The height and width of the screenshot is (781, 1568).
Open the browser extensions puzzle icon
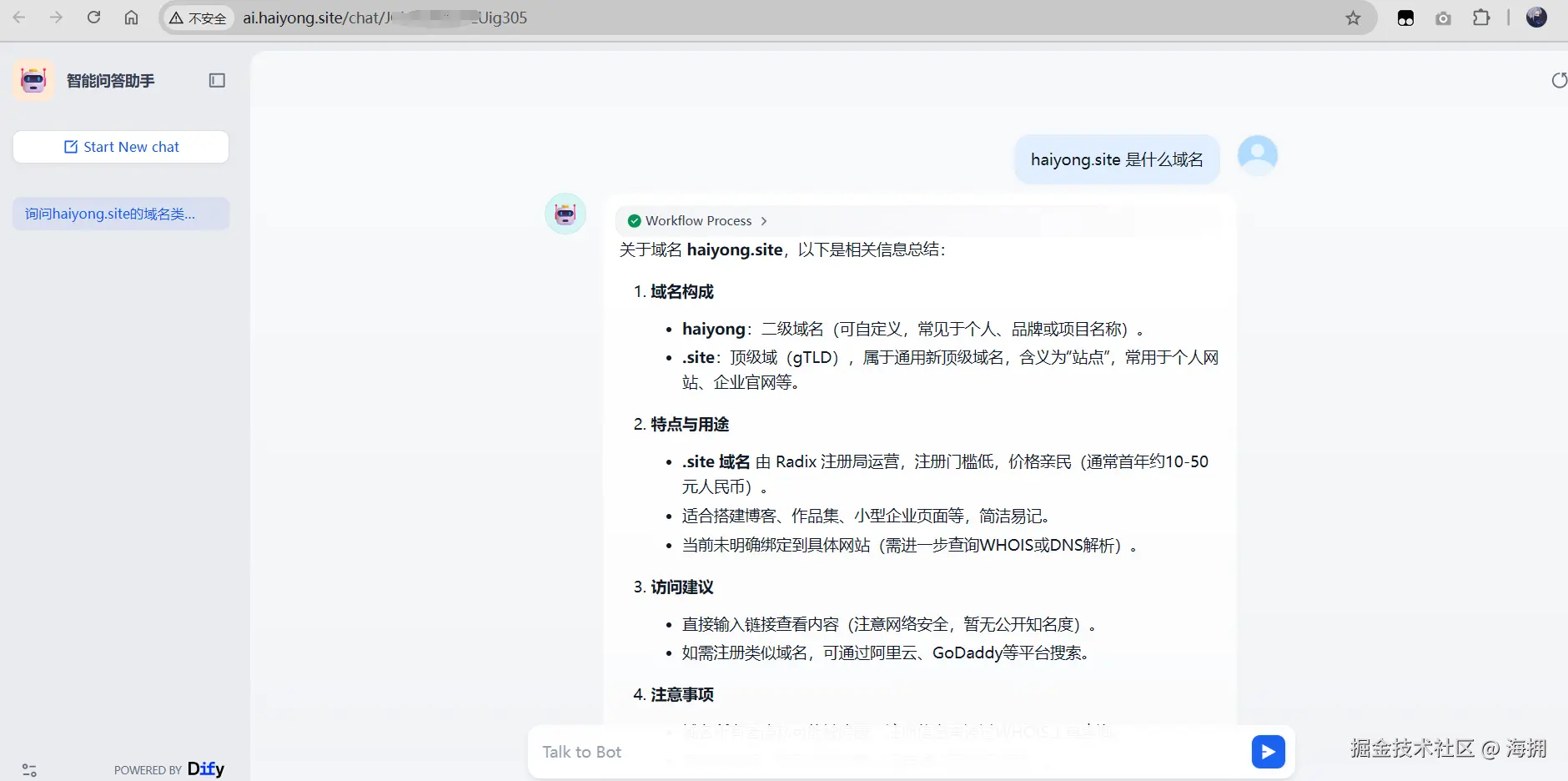(1482, 17)
